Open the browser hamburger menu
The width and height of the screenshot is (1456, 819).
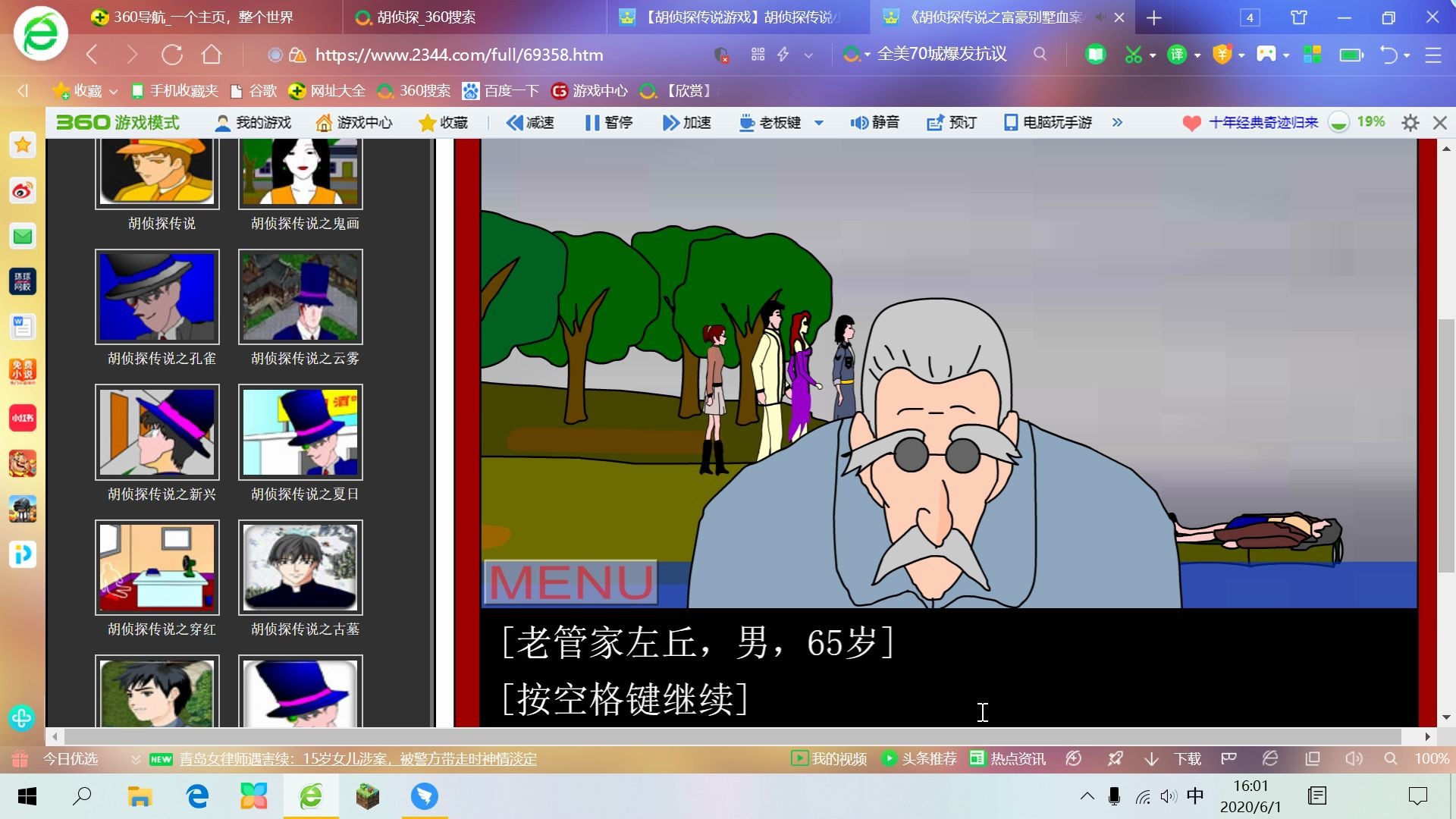pyautogui.click(x=1432, y=55)
